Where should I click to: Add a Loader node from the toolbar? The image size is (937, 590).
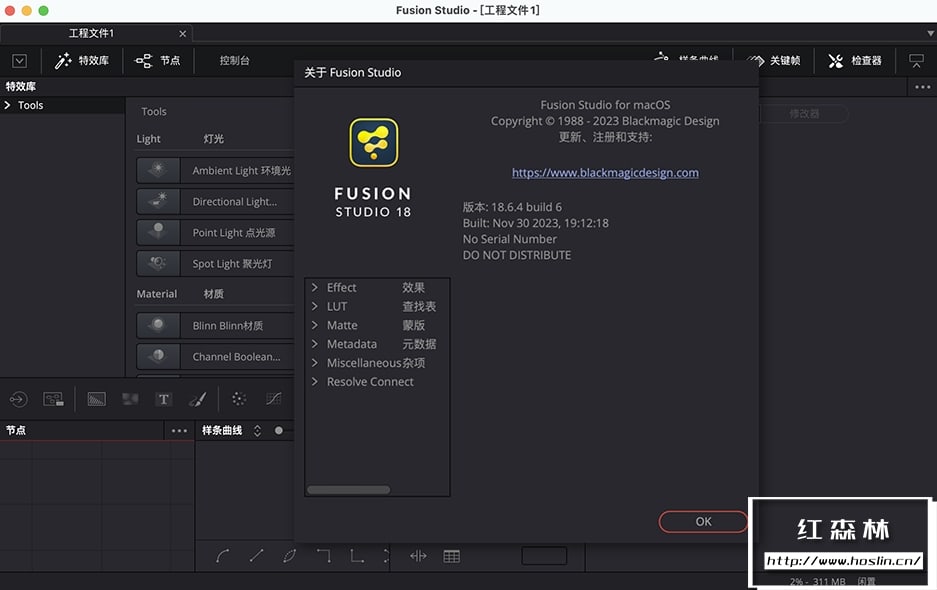point(19,399)
